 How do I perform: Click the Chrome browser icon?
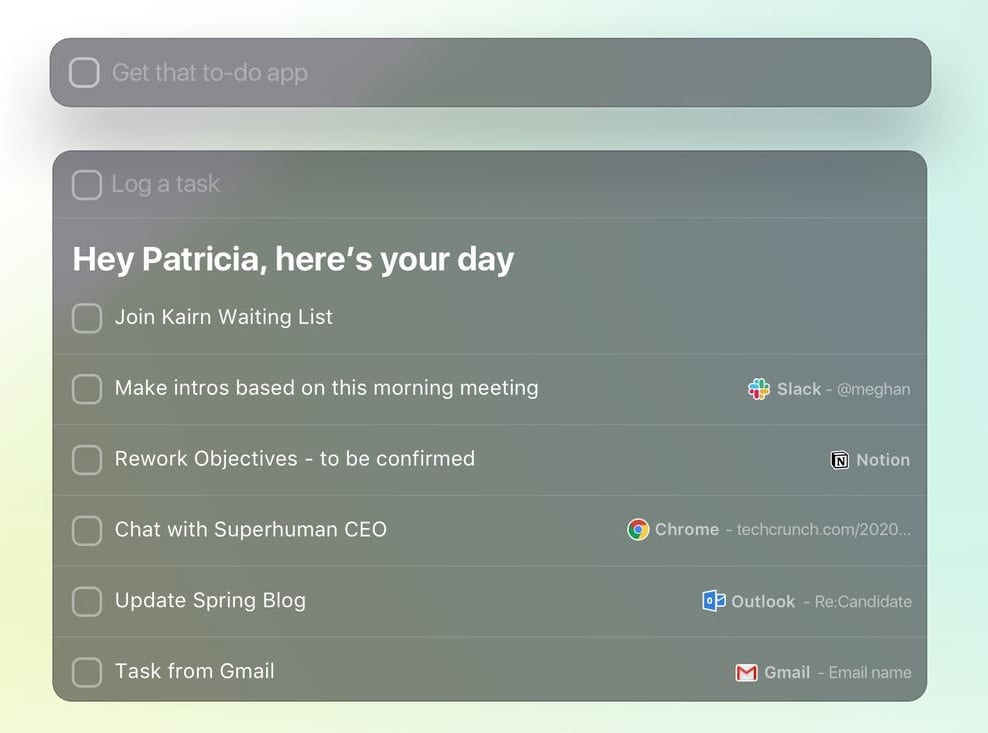[x=638, y=530]
